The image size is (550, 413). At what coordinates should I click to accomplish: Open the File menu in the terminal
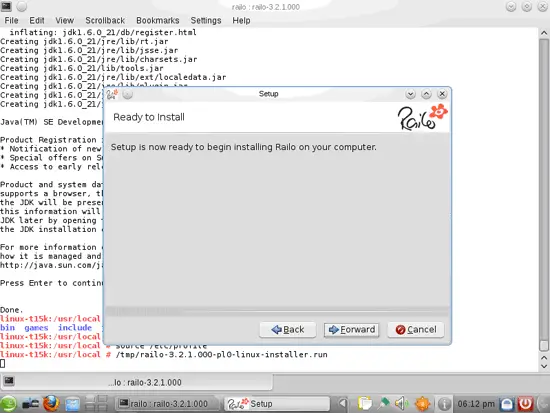tap(11, 20)
